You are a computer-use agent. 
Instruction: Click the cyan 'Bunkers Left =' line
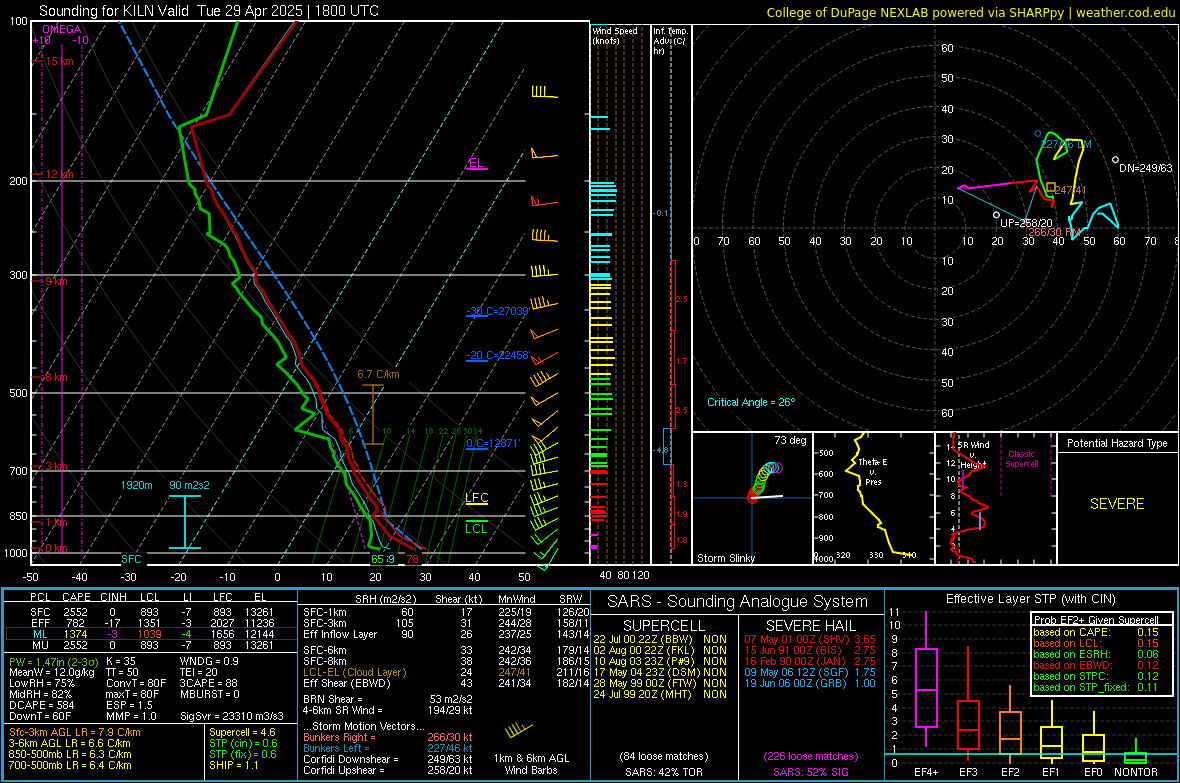click(x=388, y=748)
